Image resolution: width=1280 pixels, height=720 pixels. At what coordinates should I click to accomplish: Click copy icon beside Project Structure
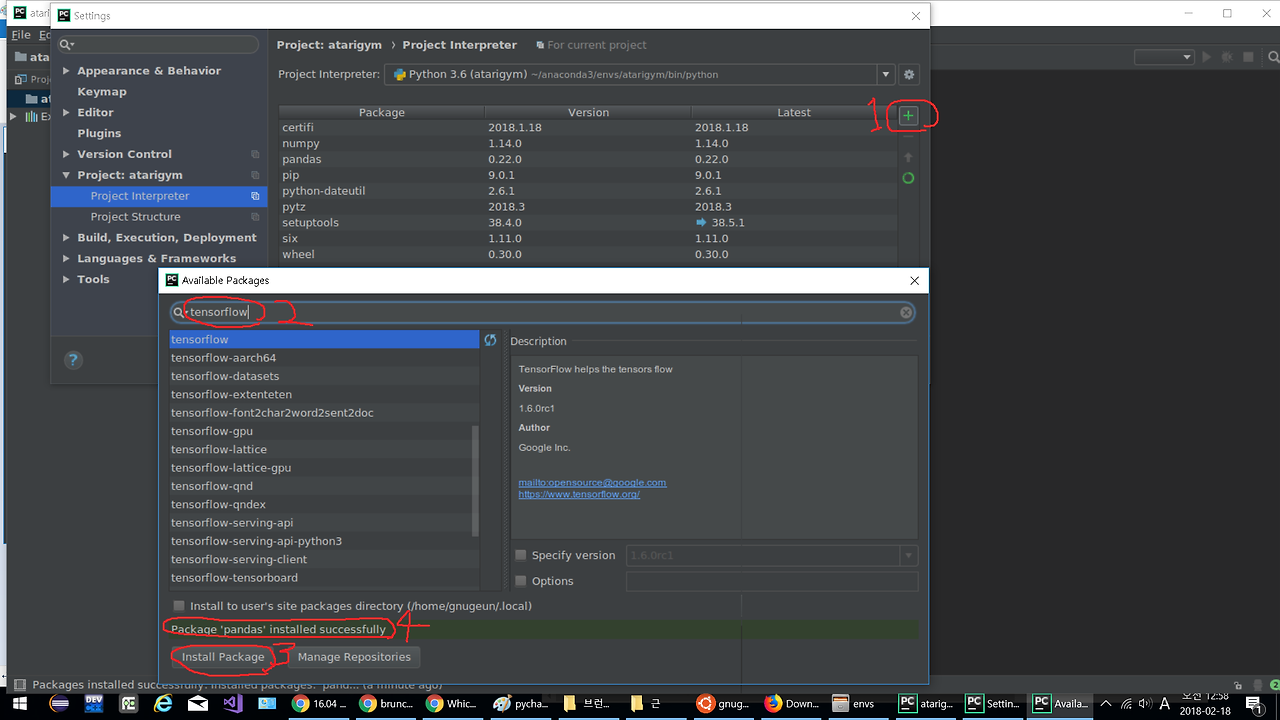click(255, 217)
